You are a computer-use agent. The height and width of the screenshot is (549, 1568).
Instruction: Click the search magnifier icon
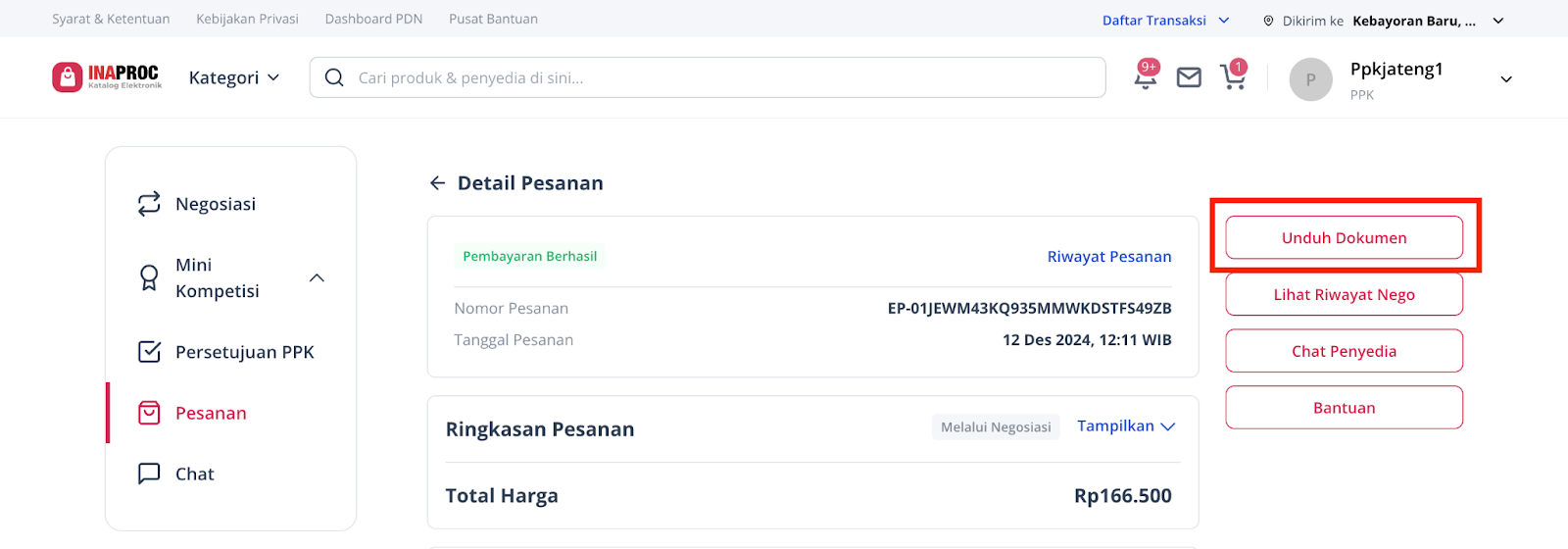(x=334, y=77)
